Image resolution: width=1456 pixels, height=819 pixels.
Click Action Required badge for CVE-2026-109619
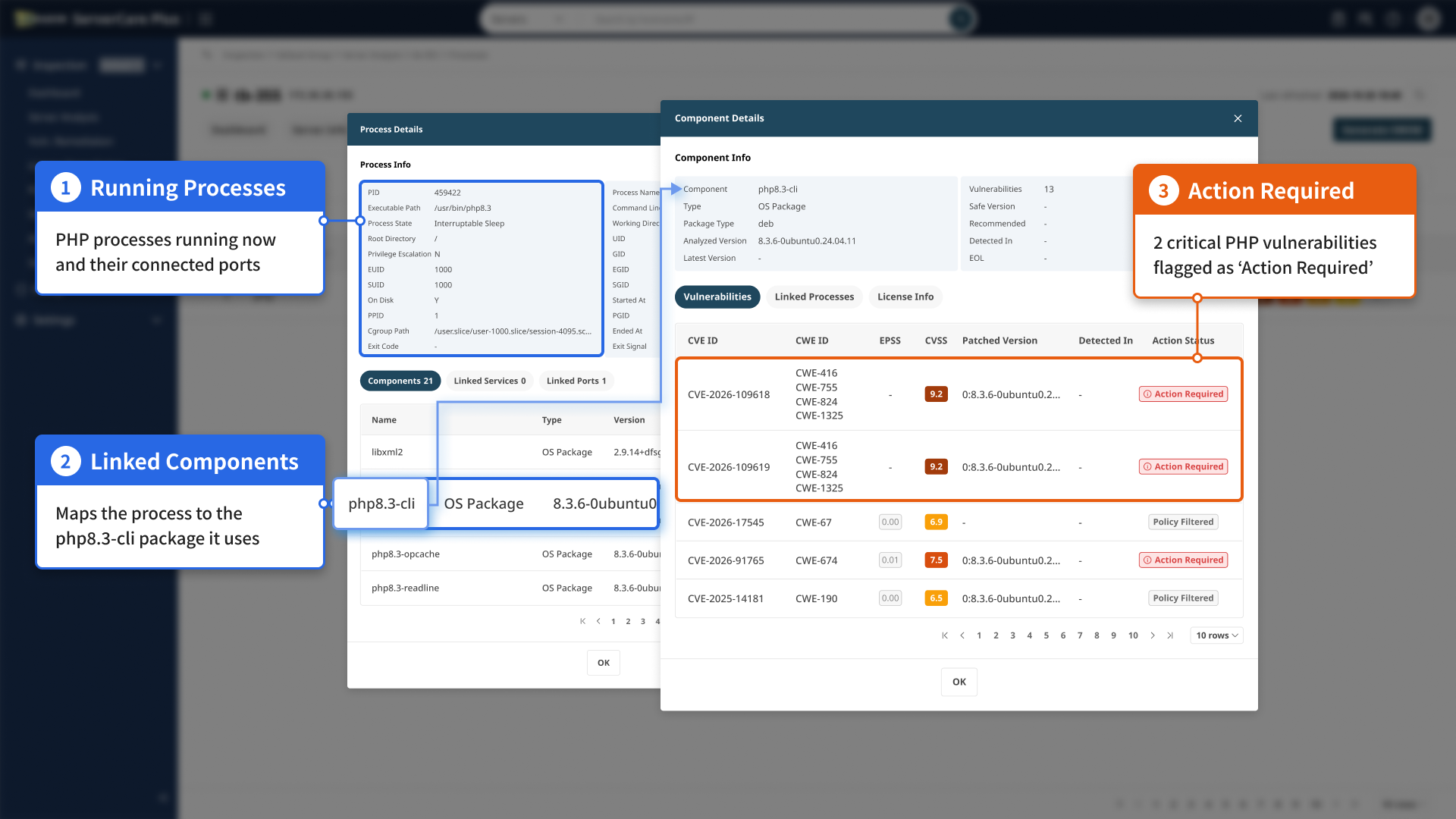[x=1183, y=467]
